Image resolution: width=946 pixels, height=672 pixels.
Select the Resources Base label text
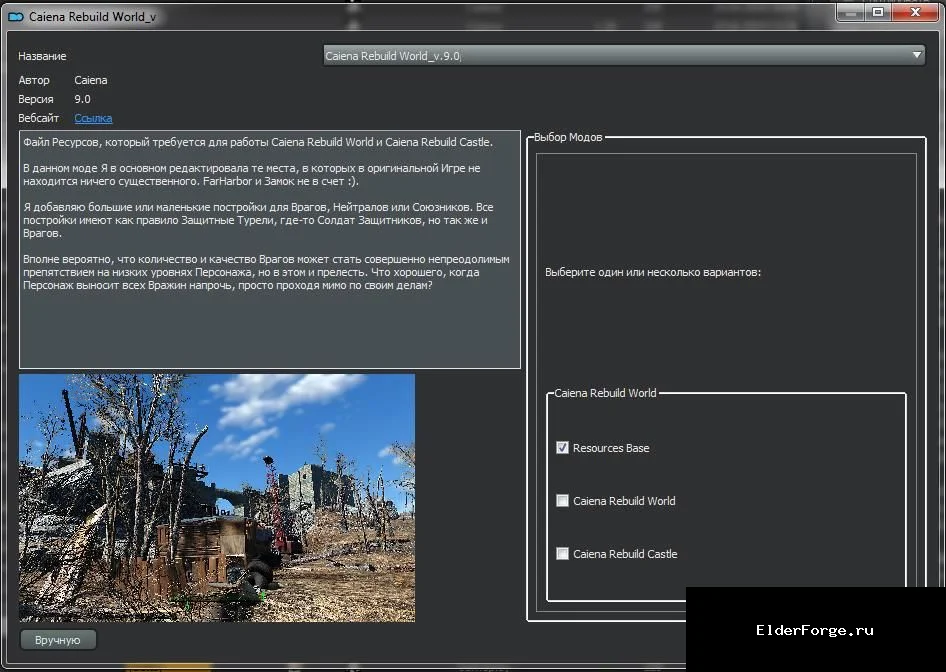[611, 448]
